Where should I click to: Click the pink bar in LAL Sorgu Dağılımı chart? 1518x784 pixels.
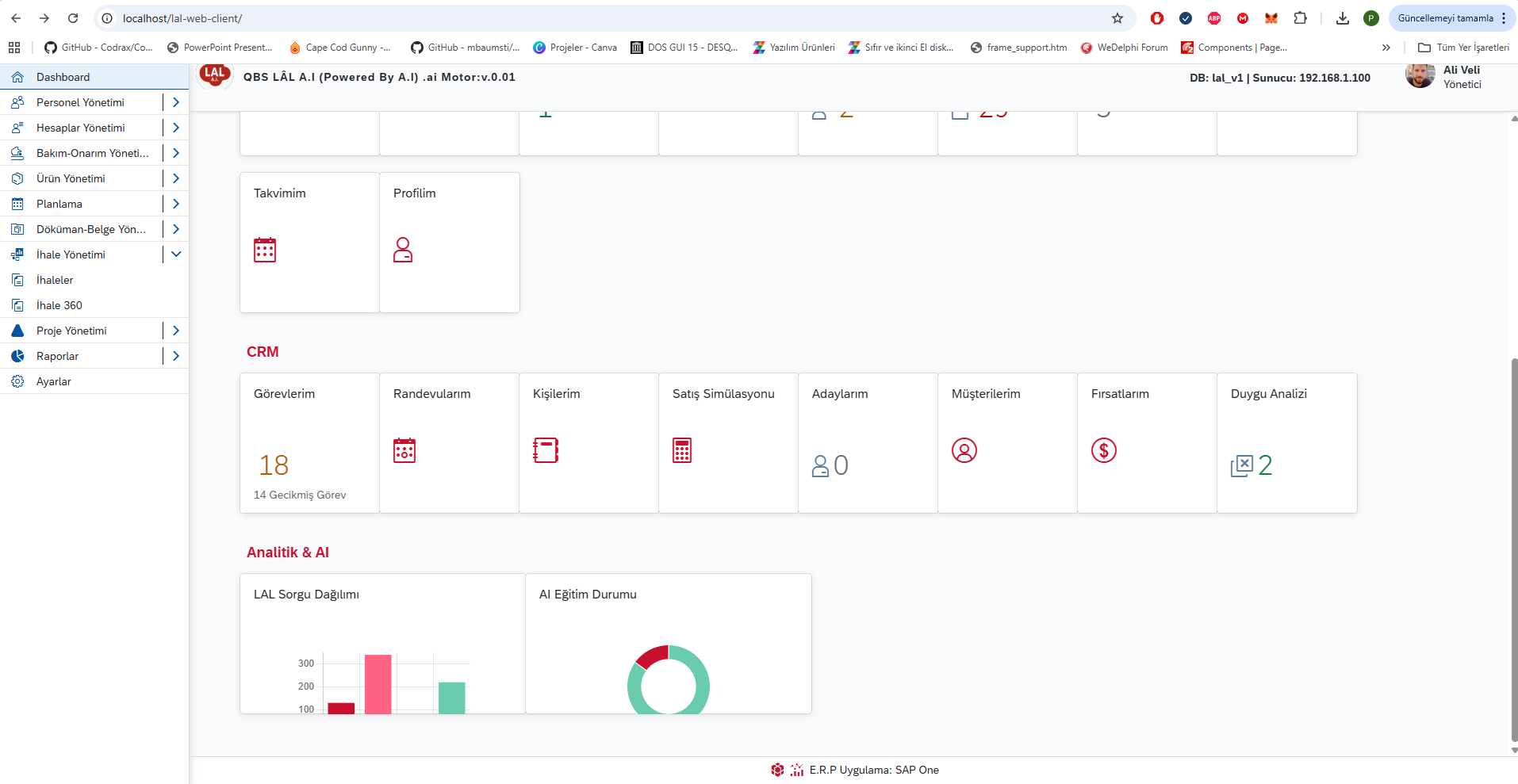pos(378,683)
